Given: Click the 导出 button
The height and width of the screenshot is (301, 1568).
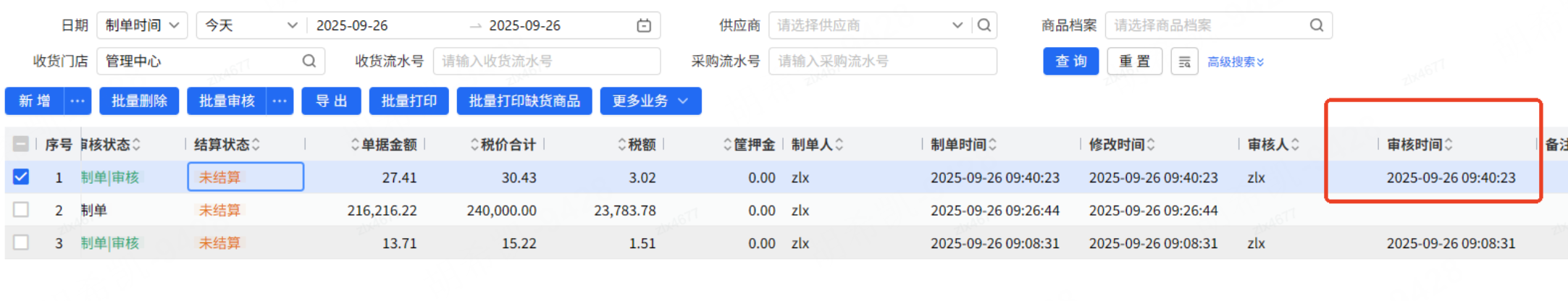Looking at the screenshot, I should click(x=332, y=101).
